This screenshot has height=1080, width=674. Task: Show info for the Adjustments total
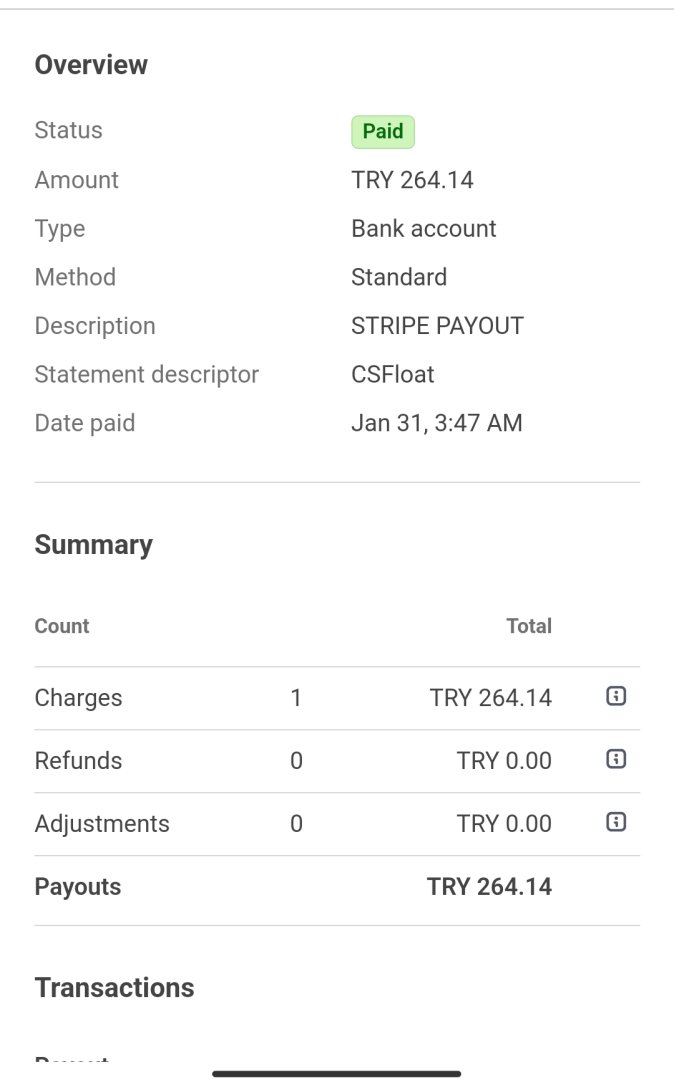tap(616, 822)
